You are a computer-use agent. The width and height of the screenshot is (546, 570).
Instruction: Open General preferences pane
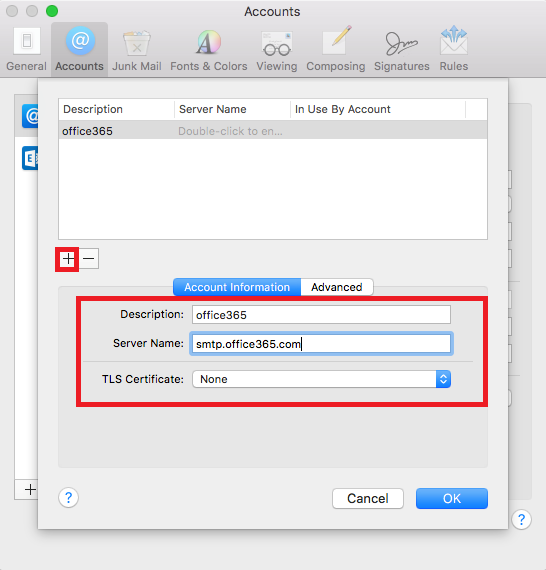[x=26, y=49]
